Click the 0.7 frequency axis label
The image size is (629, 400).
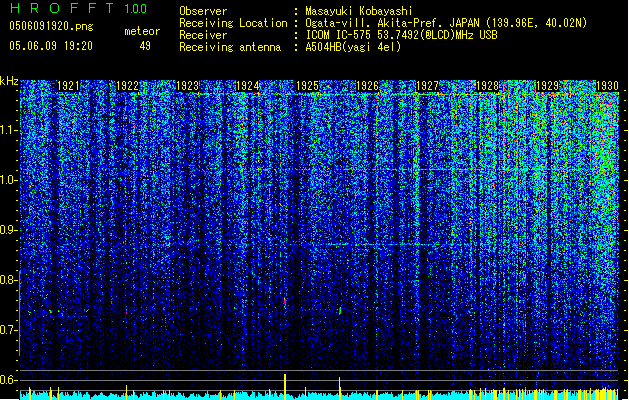pos(9,330)
